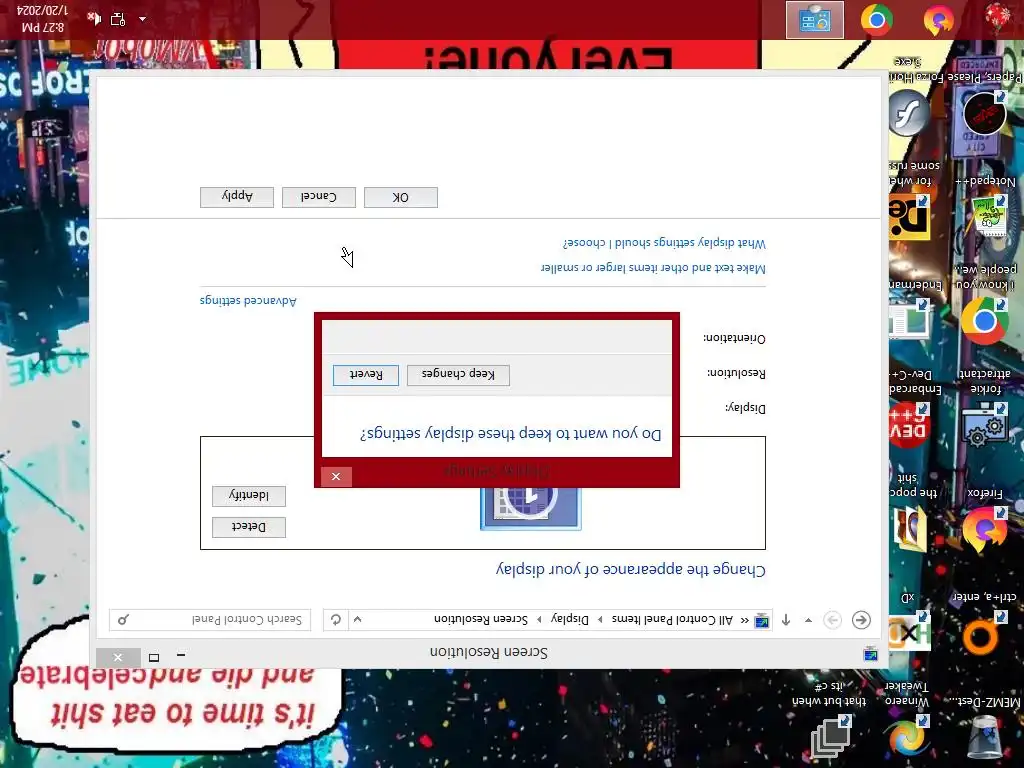1024x768 pixels.
Task: Open the Enderman desktop shortcut
Action: click(x=909, y=320)
